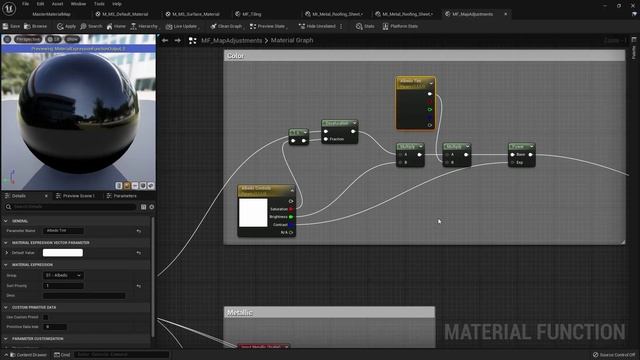Open the Lit view mode dropdown
Image resolution: width=640 pixels, height=360 pixels.
[53, 39]
